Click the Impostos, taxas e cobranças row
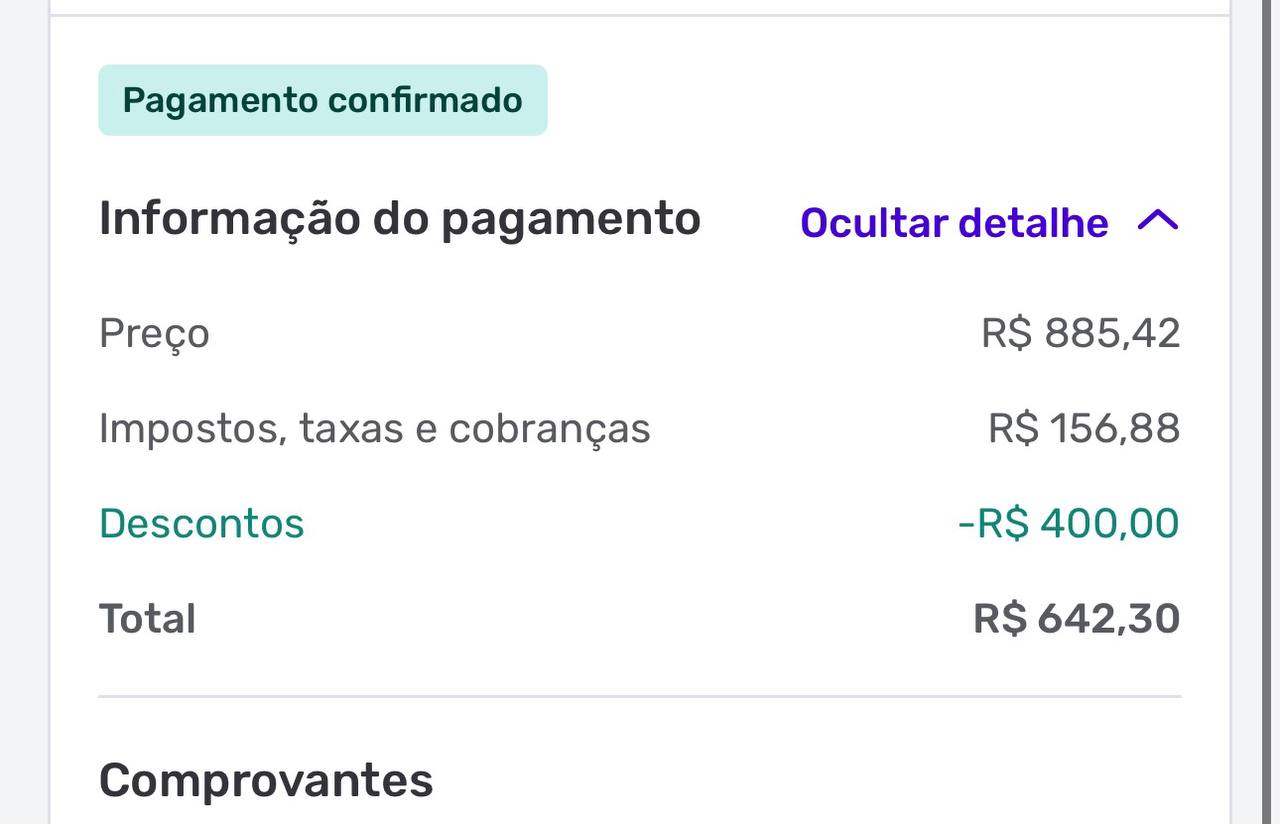This screenshot has height=824, width=1280. tap(374, 427)
